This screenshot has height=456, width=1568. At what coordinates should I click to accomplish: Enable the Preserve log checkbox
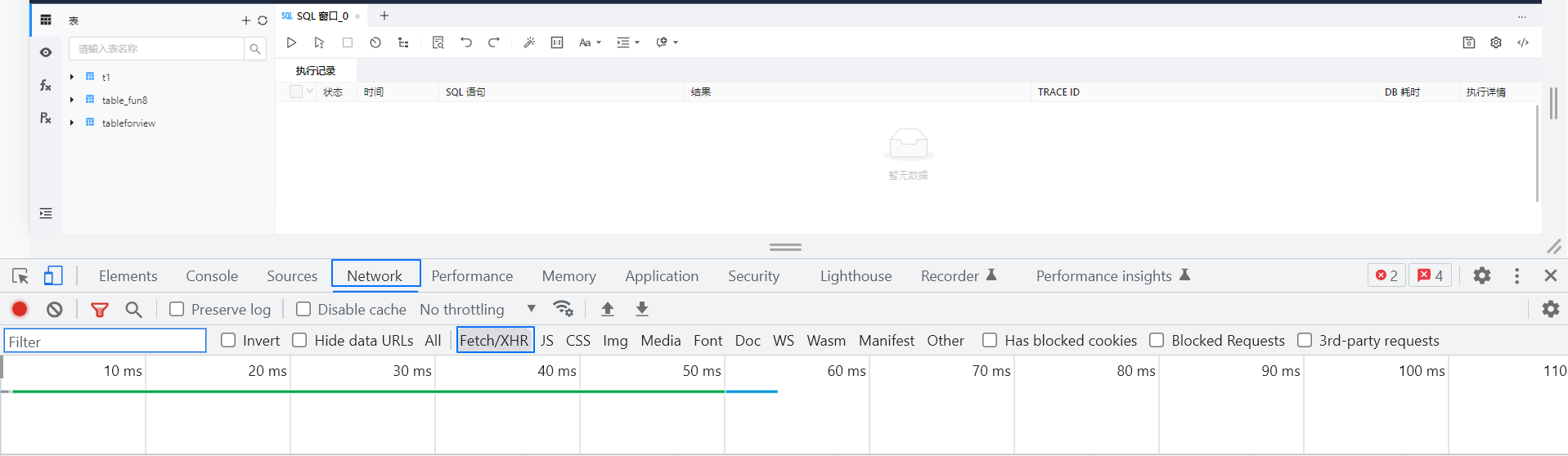click(177, 309)
